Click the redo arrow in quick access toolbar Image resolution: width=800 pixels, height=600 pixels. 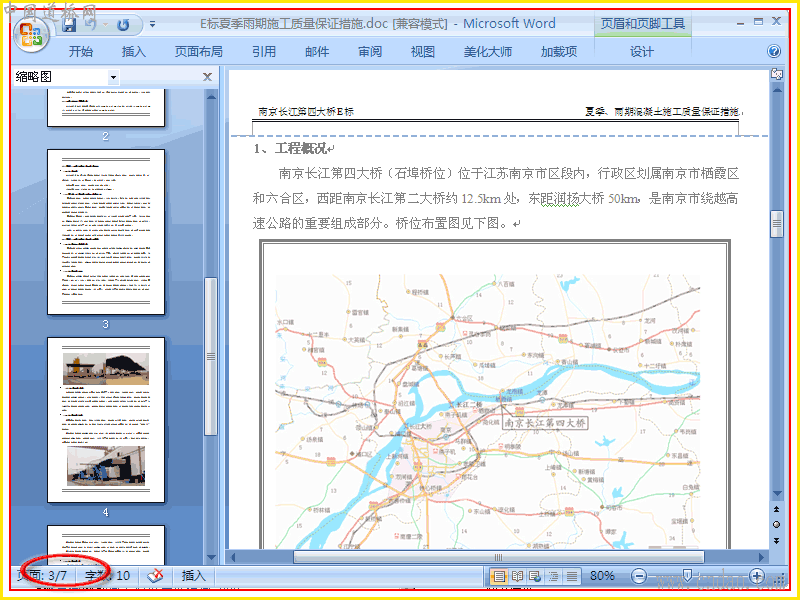point(122,24)
